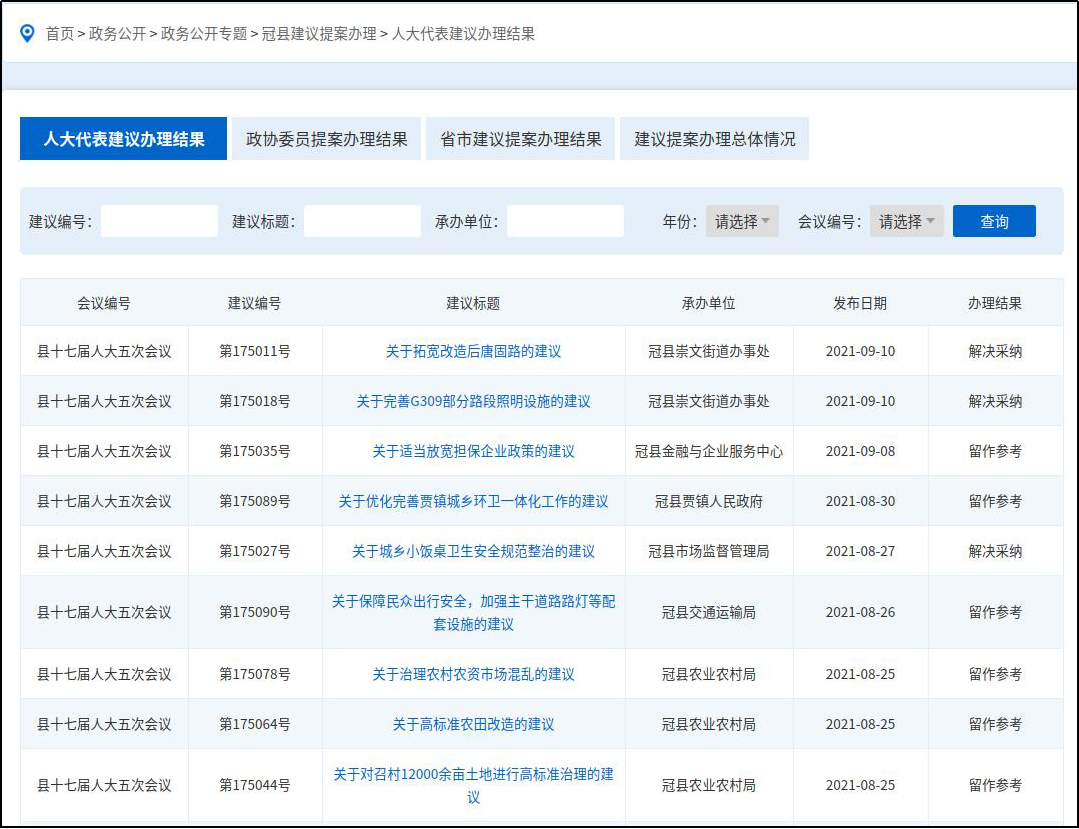
Task: Open the 会议编号 dropdown
Action: coord(906,222)
